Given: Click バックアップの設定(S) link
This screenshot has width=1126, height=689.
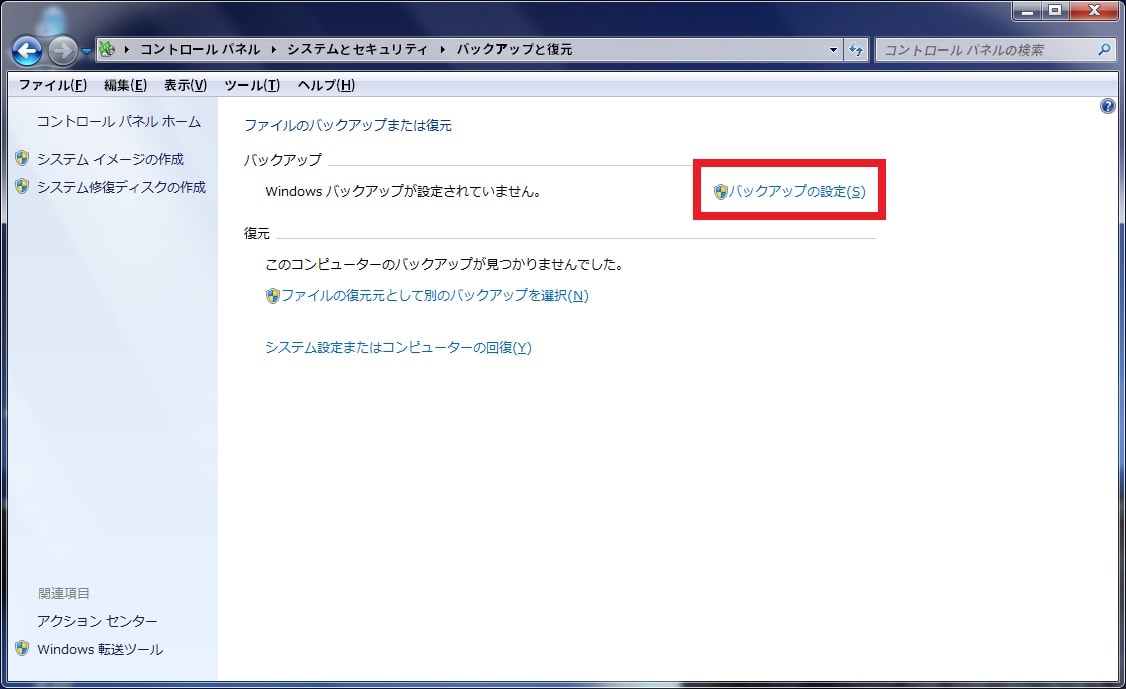Looking at the screenshot, I should coord(797,191).
